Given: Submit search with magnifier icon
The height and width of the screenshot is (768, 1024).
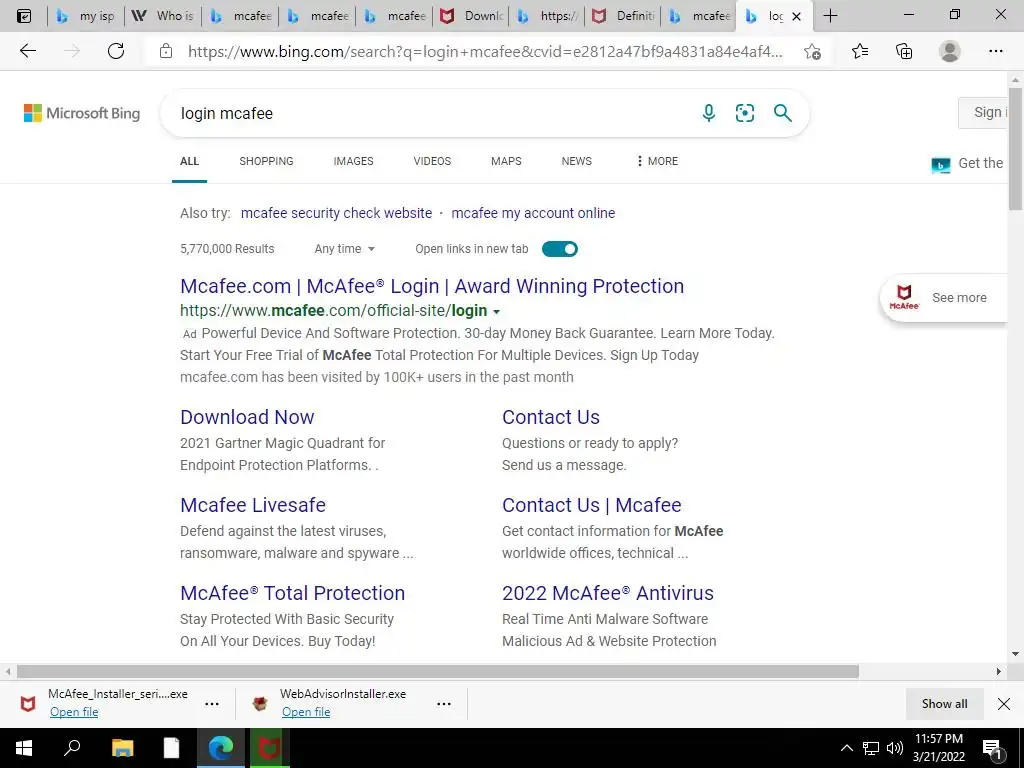Looking at the screenshot, I should 782,113.
